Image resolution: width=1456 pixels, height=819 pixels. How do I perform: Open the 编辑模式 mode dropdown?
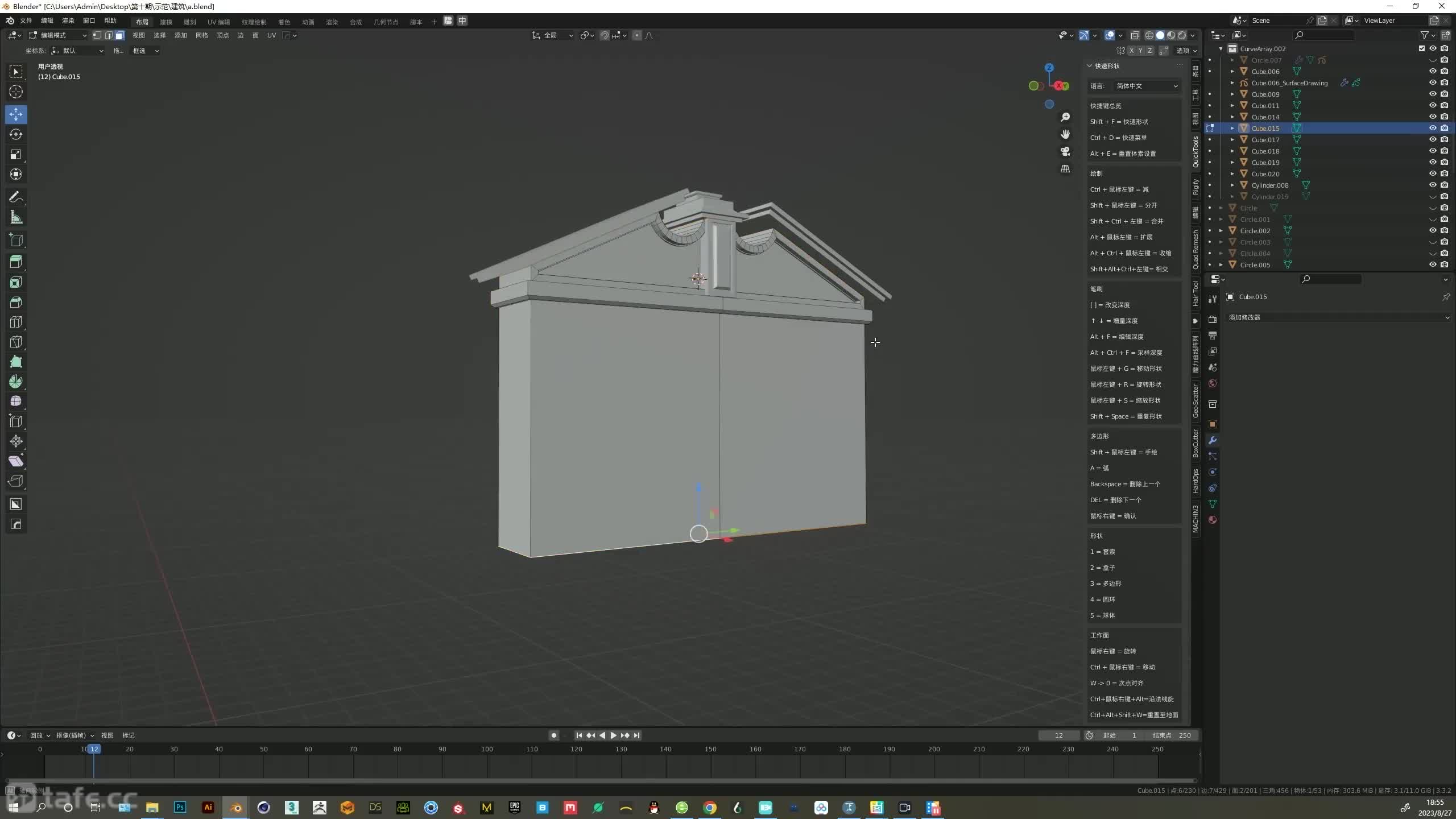tap(58, 35)
